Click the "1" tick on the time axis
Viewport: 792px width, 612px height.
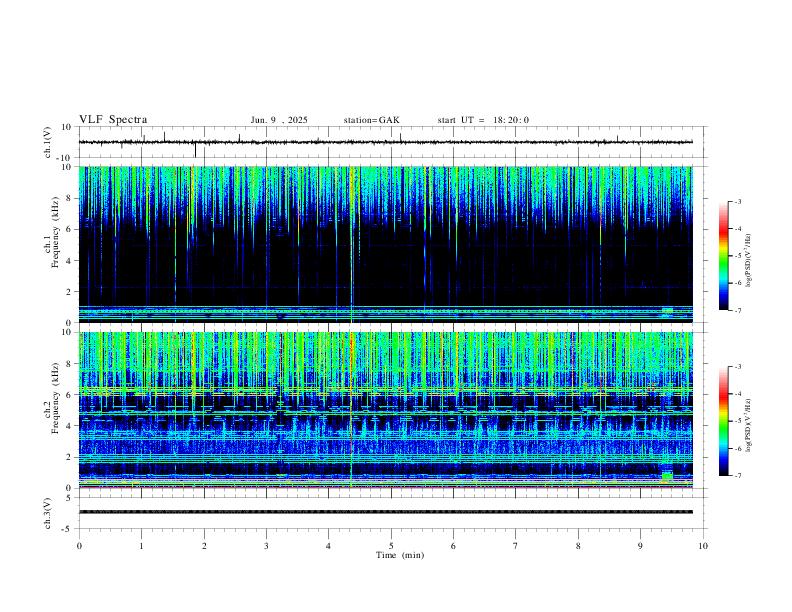click(142, 546)
